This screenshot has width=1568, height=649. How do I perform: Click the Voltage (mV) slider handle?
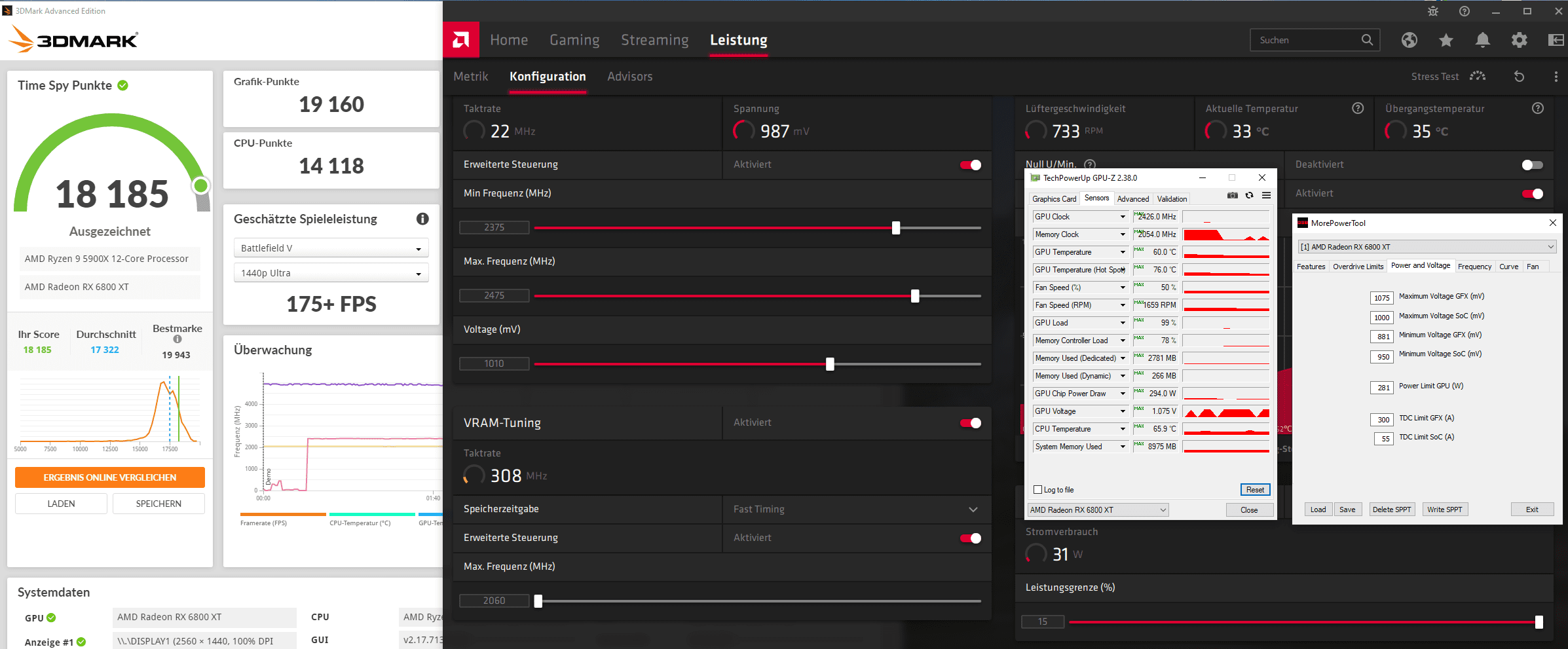[830, 364]
